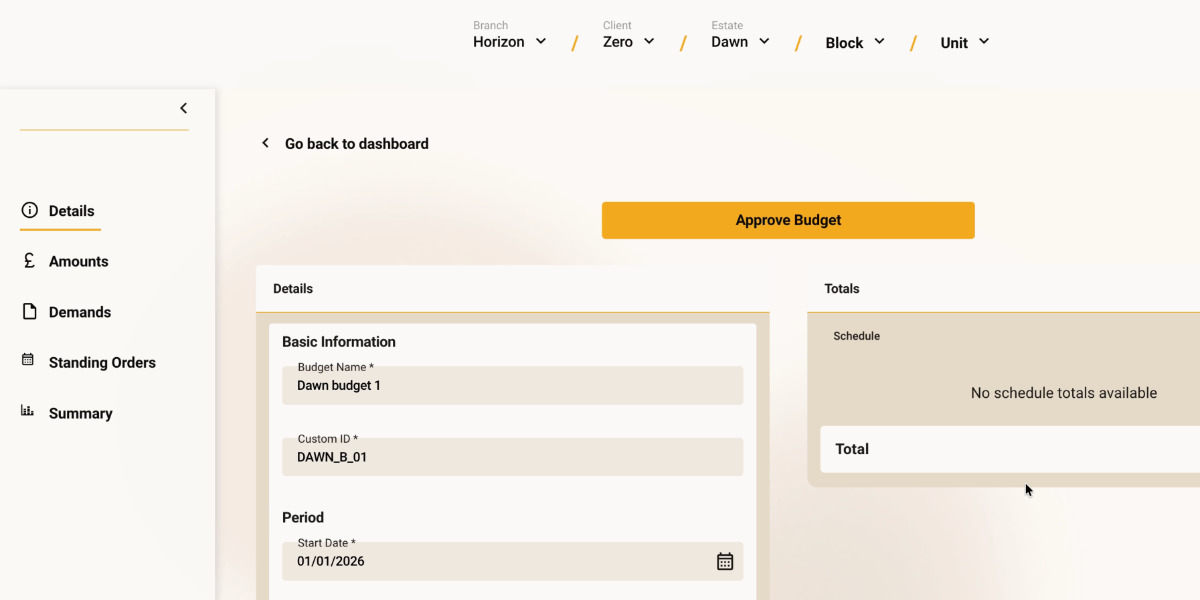Viewport: 1200px width, 600px height.
Task: Click the pound sign Amounts icon
Action: [29, 261]
